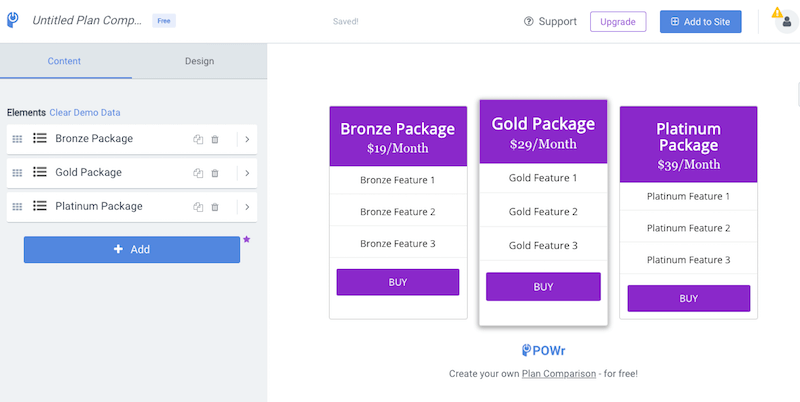Click the Gold Feature 3 row
This screenshot has height=402, width=800.
tap(543, 245)
